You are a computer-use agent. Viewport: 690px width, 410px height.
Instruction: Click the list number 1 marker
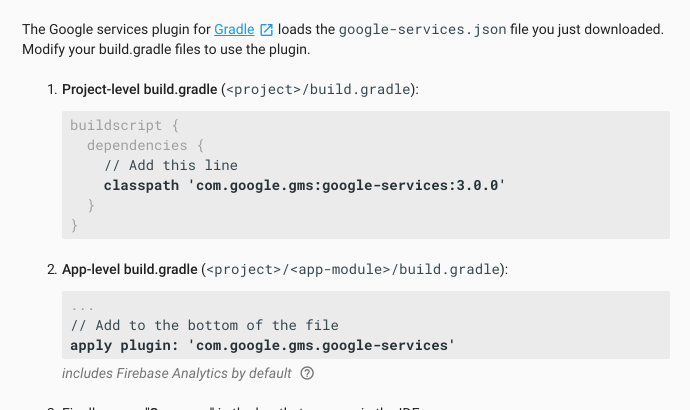click(51, 89)
